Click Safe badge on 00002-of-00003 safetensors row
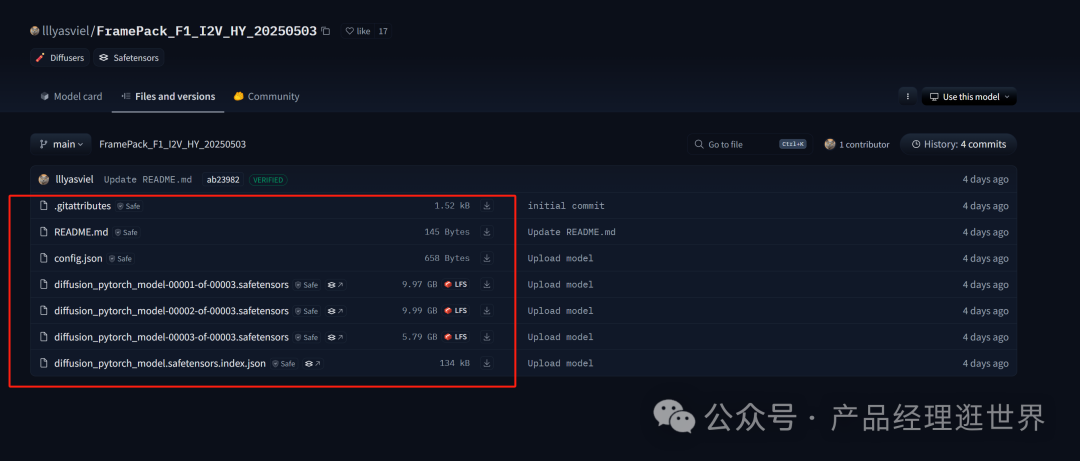The image size is (1080, 461). (x=307, y=311)
